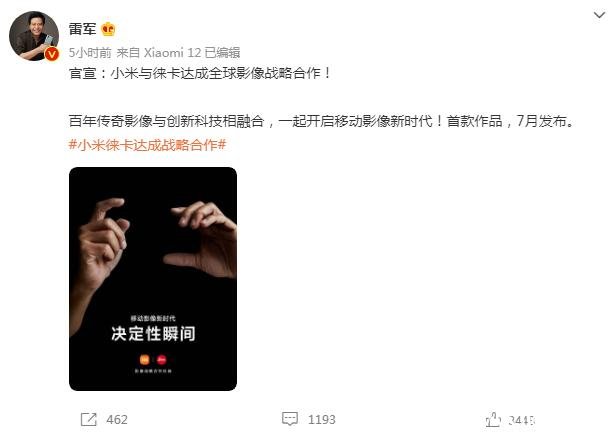Click the orange V verification badge
Screen dimensions: 608x434
[51, 54]
